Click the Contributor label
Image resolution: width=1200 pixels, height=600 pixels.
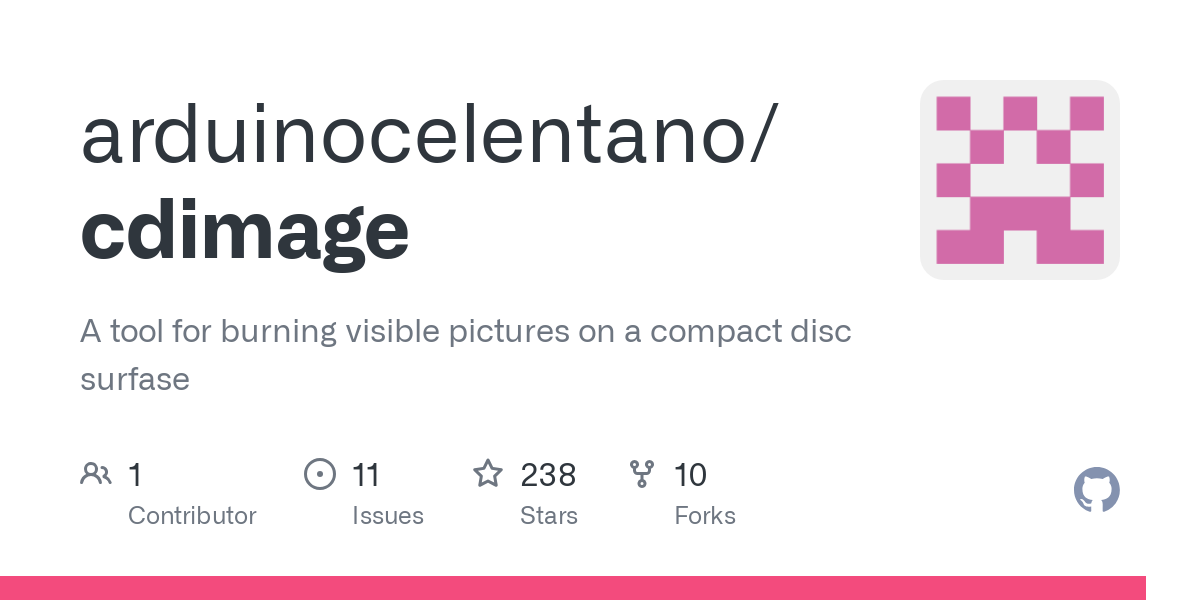tap(192, 516)
